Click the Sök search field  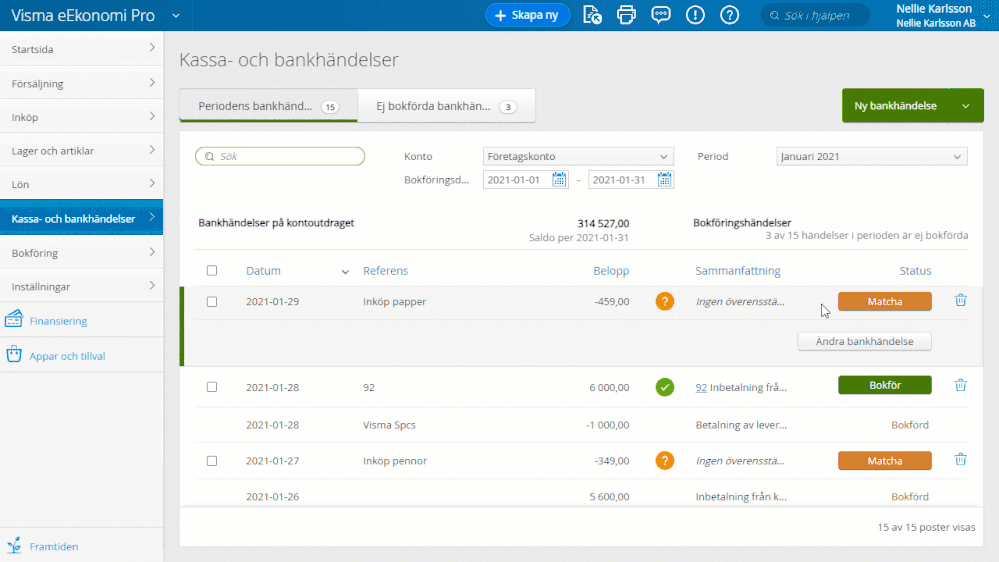280,157
